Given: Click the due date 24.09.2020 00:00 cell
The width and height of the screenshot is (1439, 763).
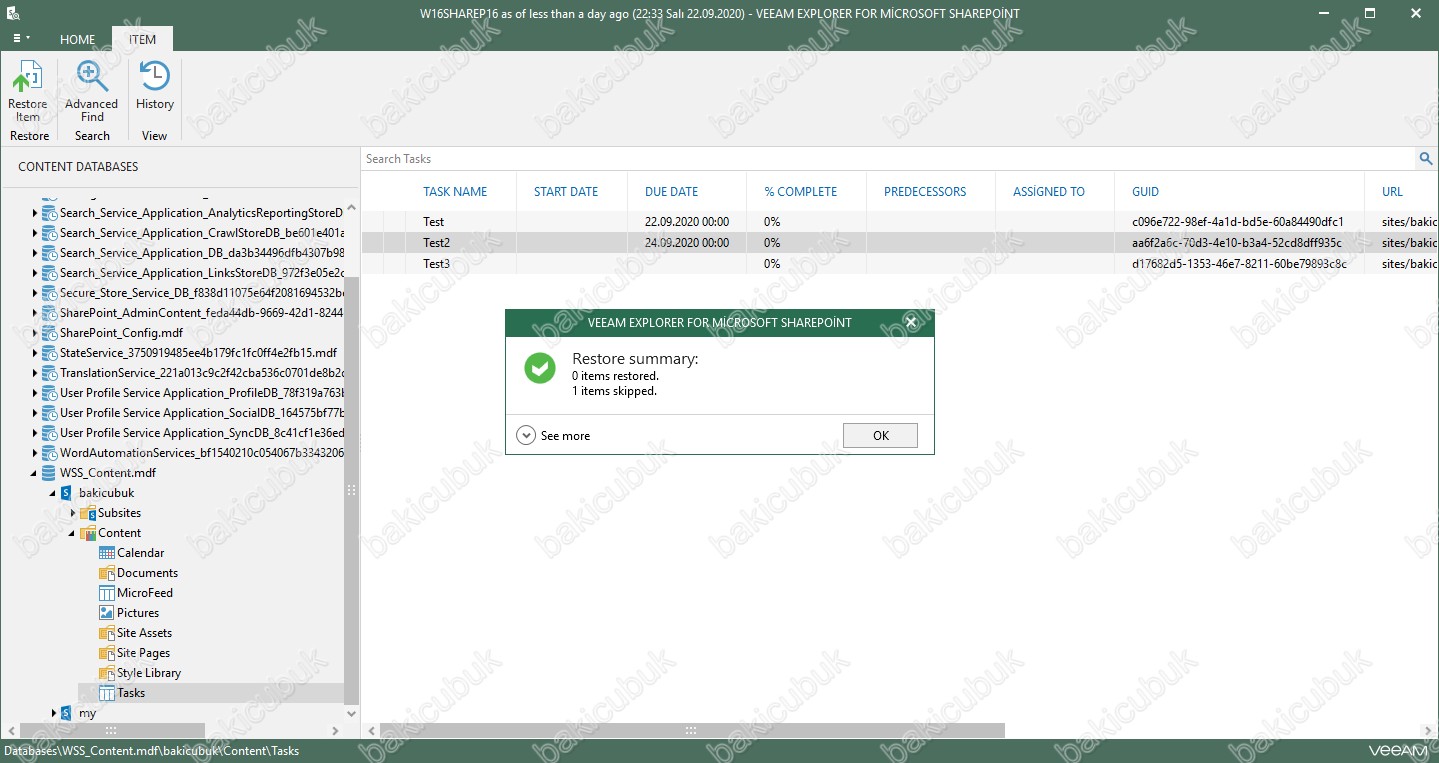Looking at the screenshot, I should 687,243.
